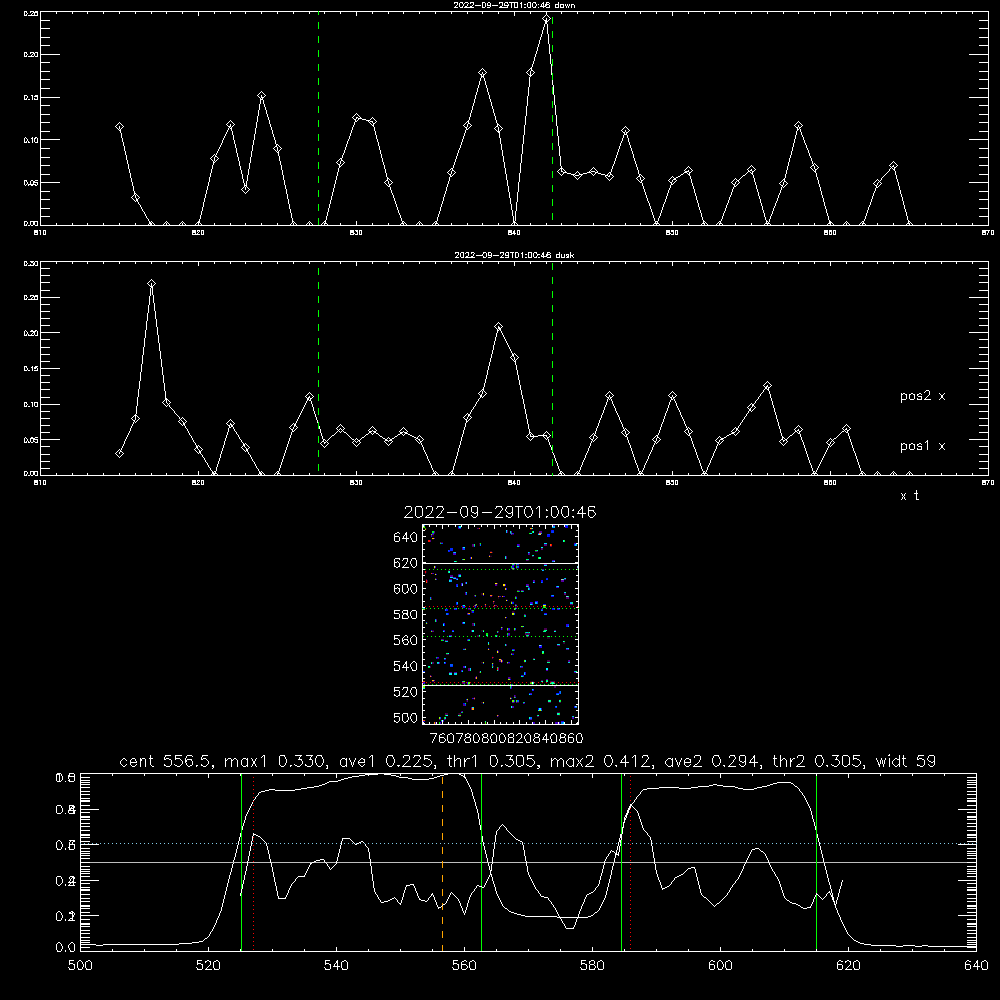Click 'thr2 0.305' in the stats line
The width and height of the screenshot is (1000, 1000).
(x=817, y=761)
